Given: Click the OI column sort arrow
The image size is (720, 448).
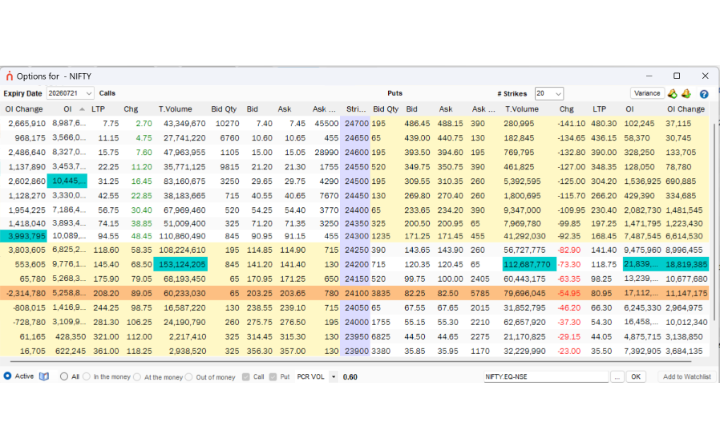Looking at the screenshot, I should 82,109.
